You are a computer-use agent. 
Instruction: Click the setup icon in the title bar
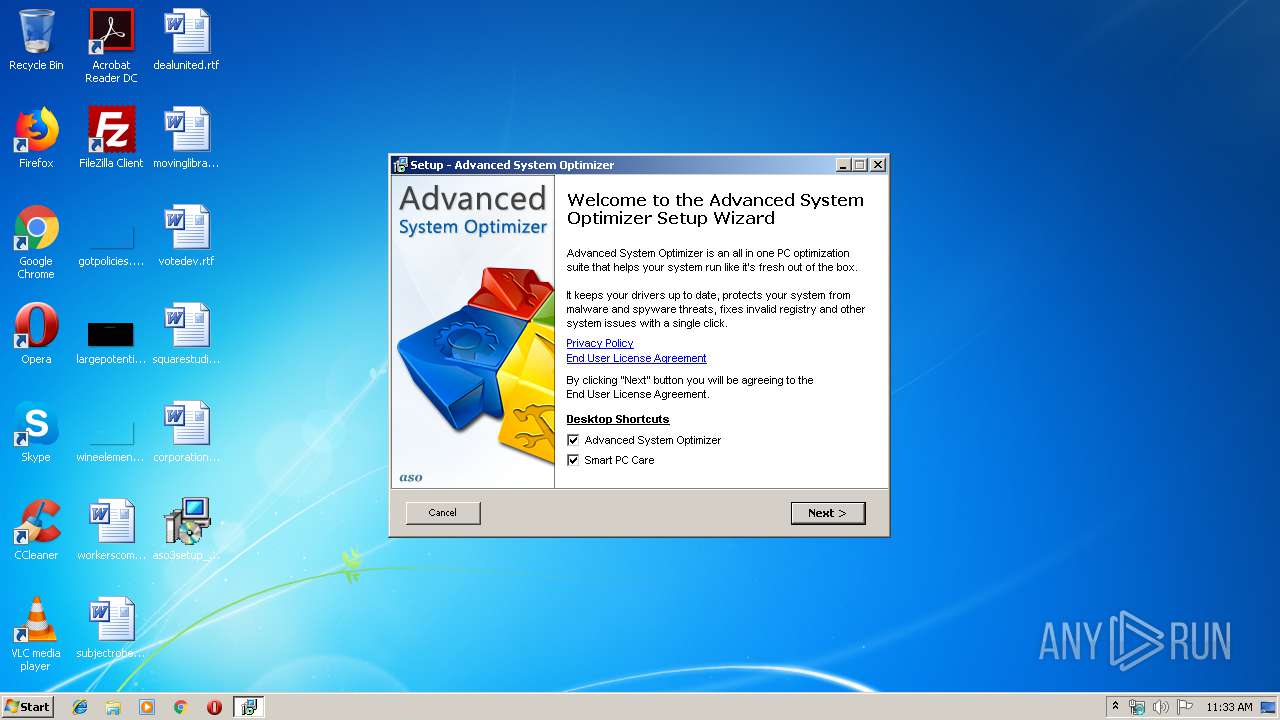click(401, 165)
